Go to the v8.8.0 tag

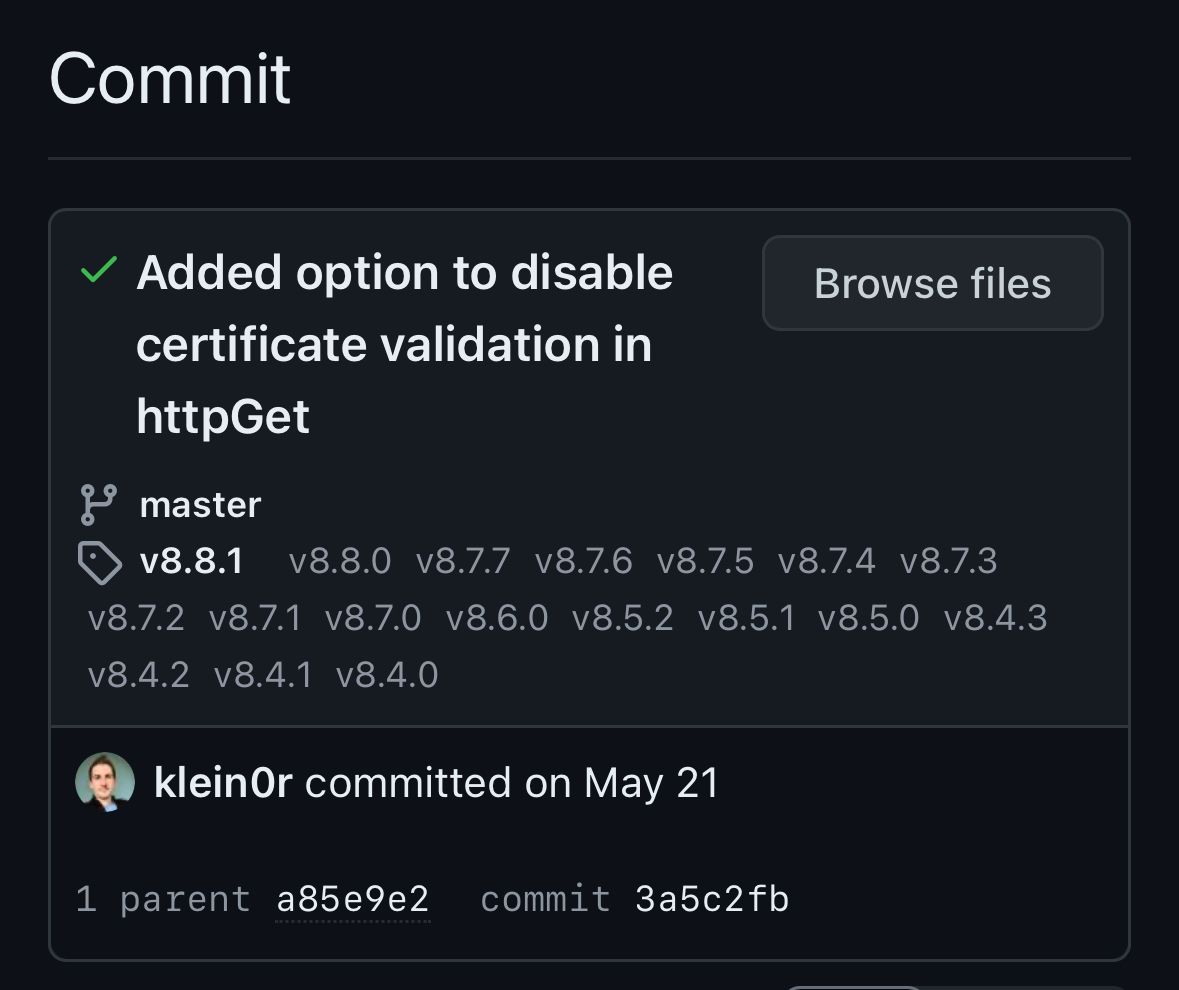pos(340,562)
